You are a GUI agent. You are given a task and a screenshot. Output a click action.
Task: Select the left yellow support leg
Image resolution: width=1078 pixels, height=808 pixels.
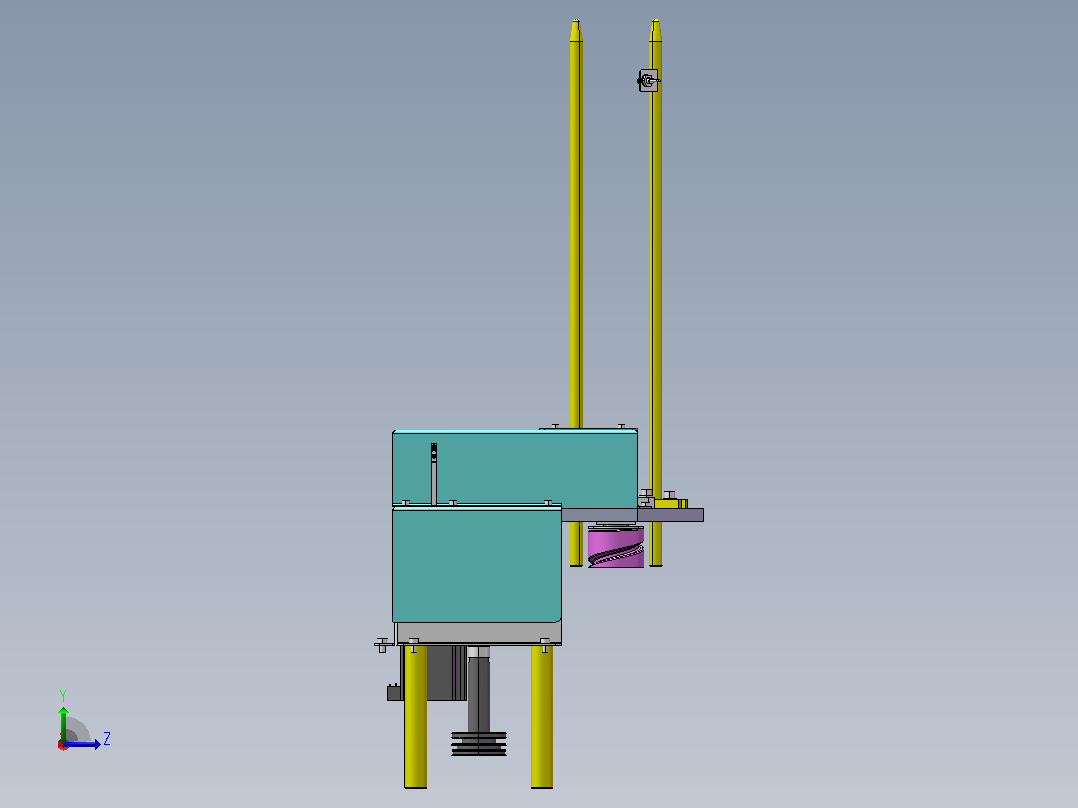tap(415, 717)
